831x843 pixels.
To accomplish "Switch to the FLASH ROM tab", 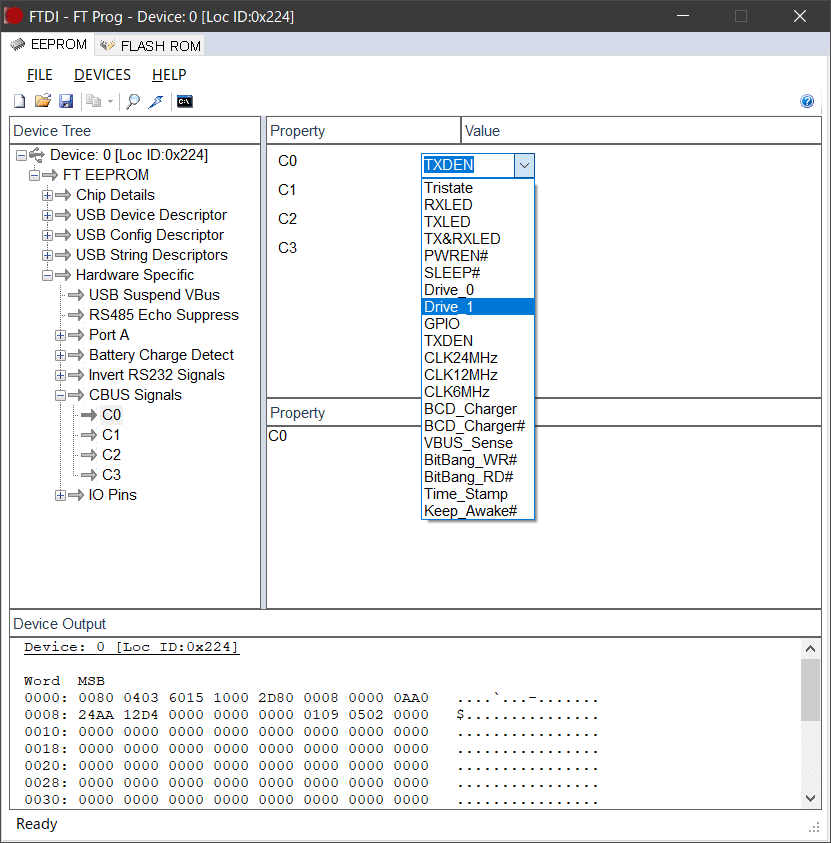I will point(150,45).
